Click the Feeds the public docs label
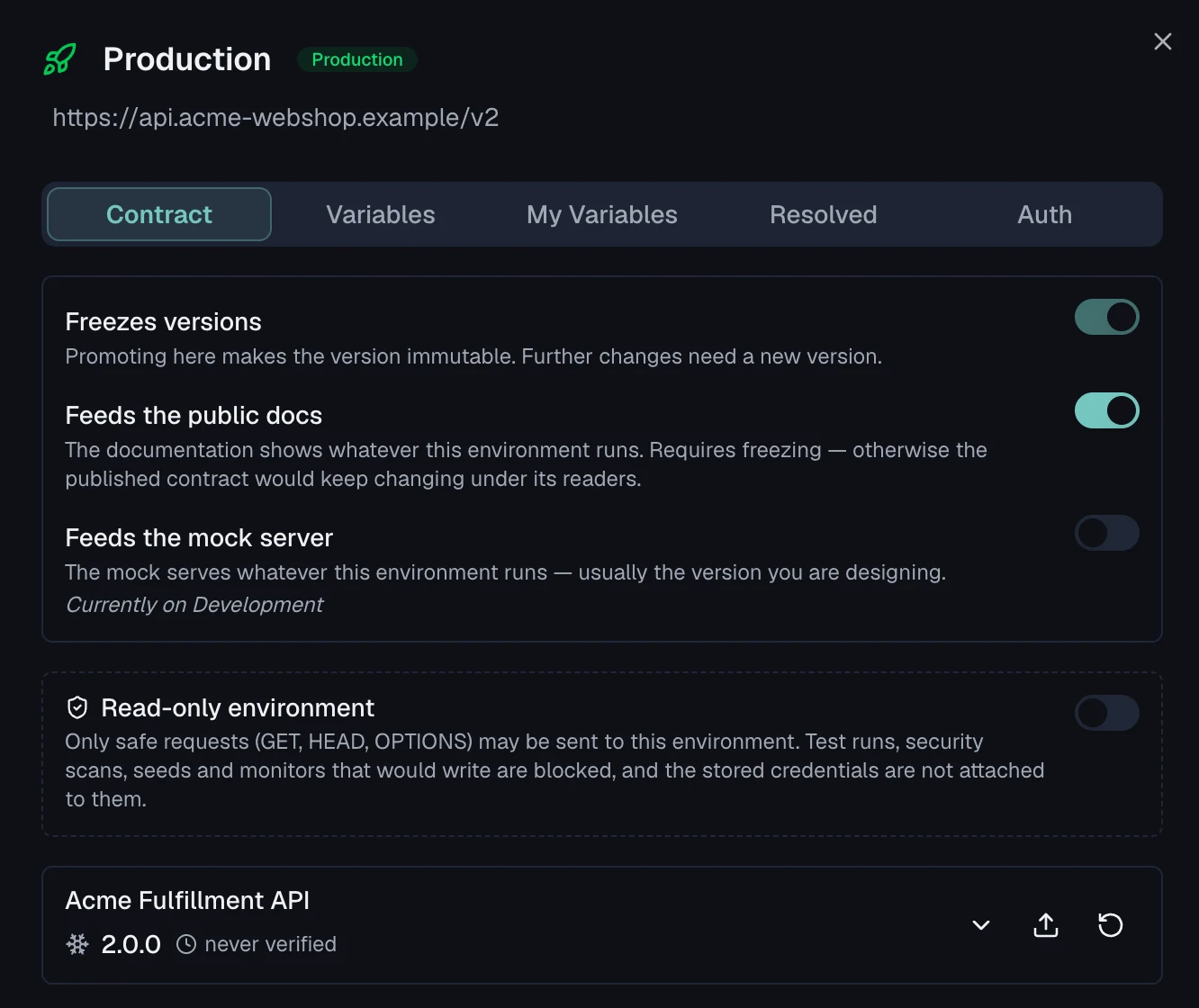 click(x=194, y=416)
